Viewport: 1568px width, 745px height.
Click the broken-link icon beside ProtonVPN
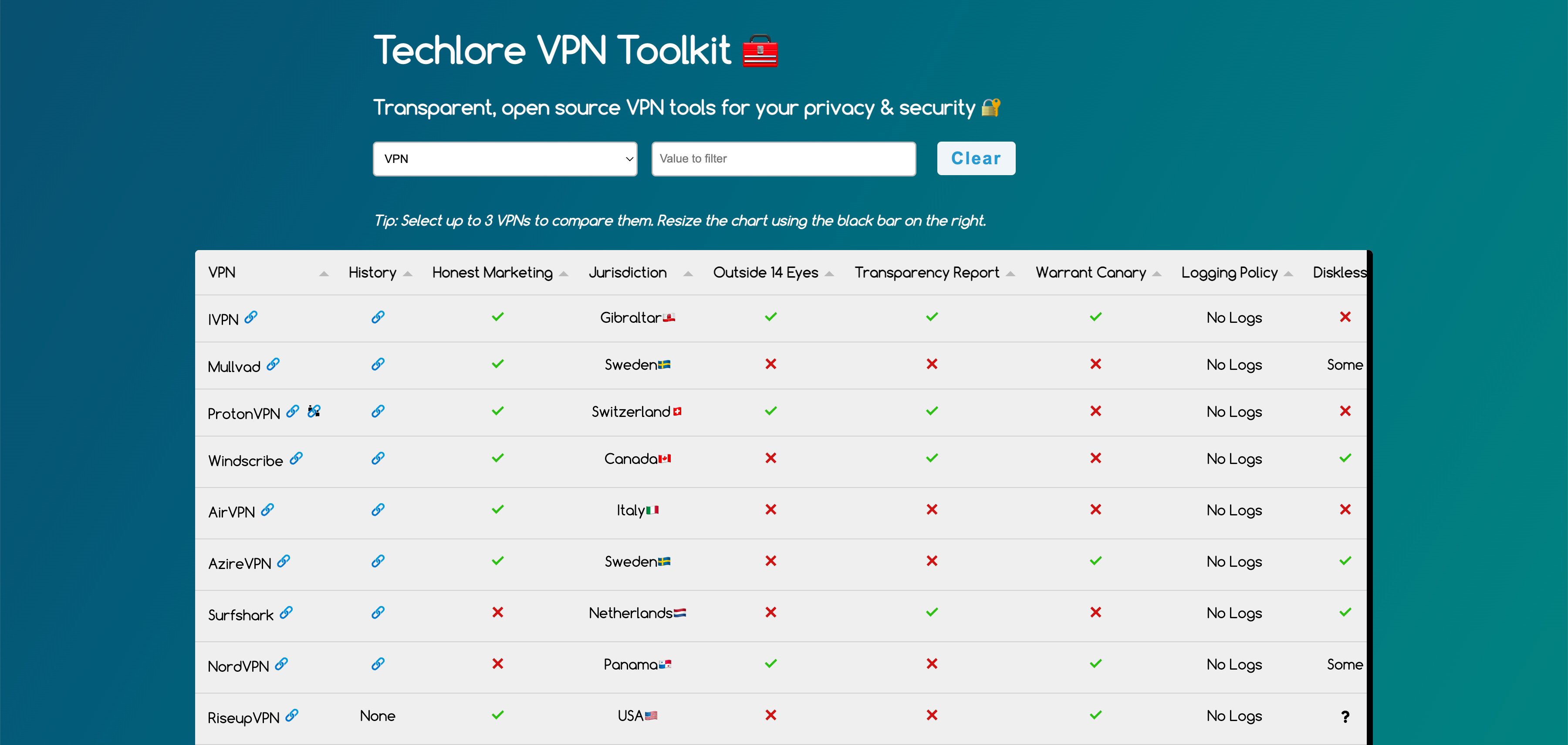(314, 411)
